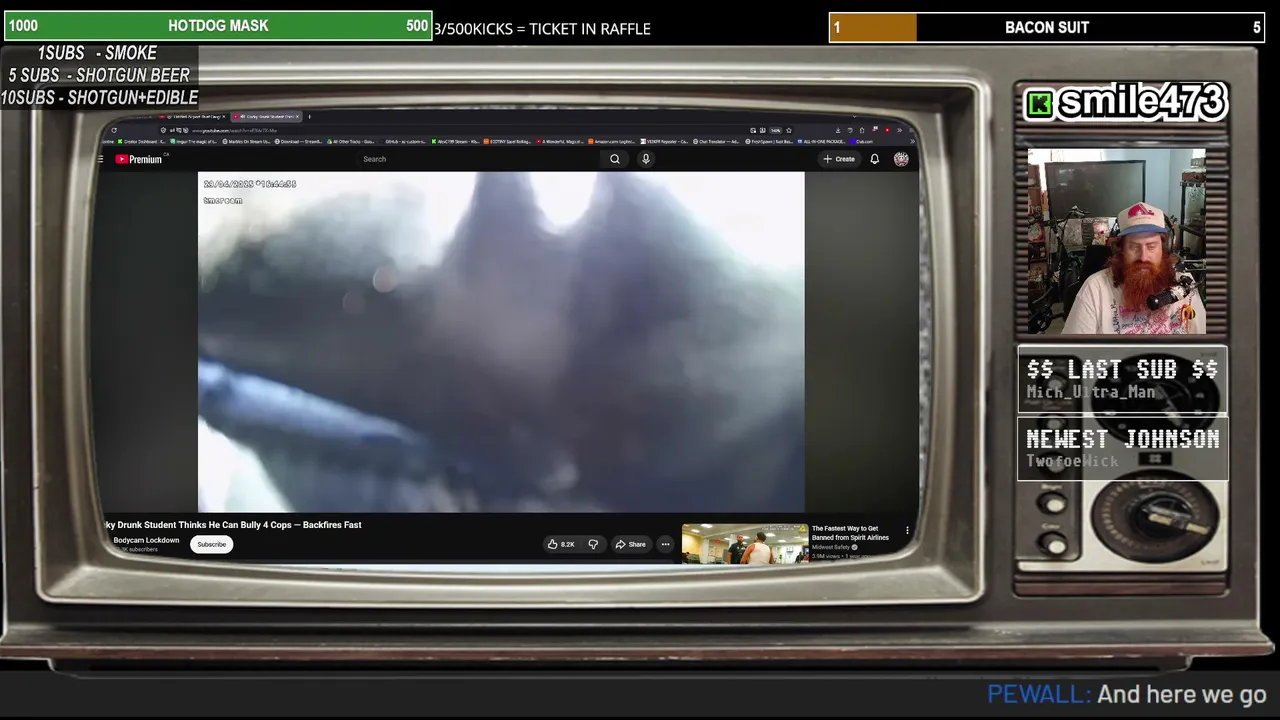
Task: Activate voice search microphone icon
Action: pyautogui.click(x=646, y=159)
